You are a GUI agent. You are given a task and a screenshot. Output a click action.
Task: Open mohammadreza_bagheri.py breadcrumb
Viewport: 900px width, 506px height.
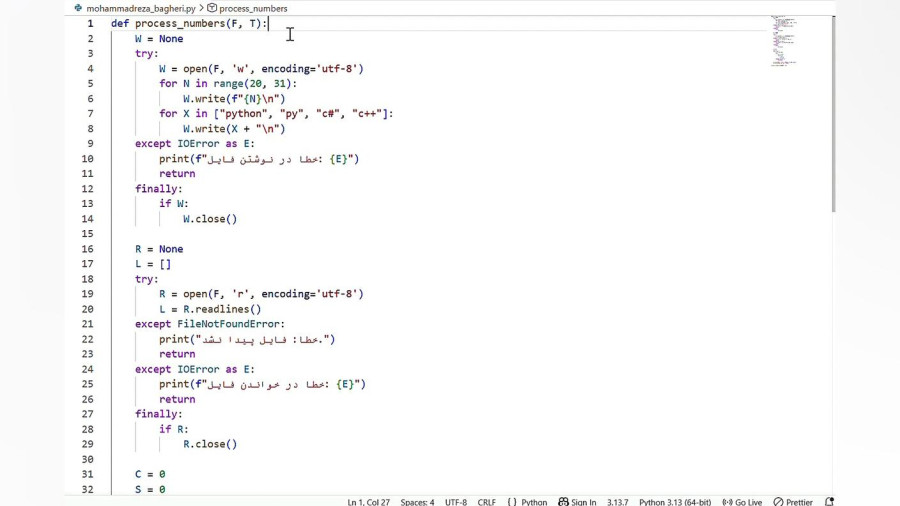[141, 9]
